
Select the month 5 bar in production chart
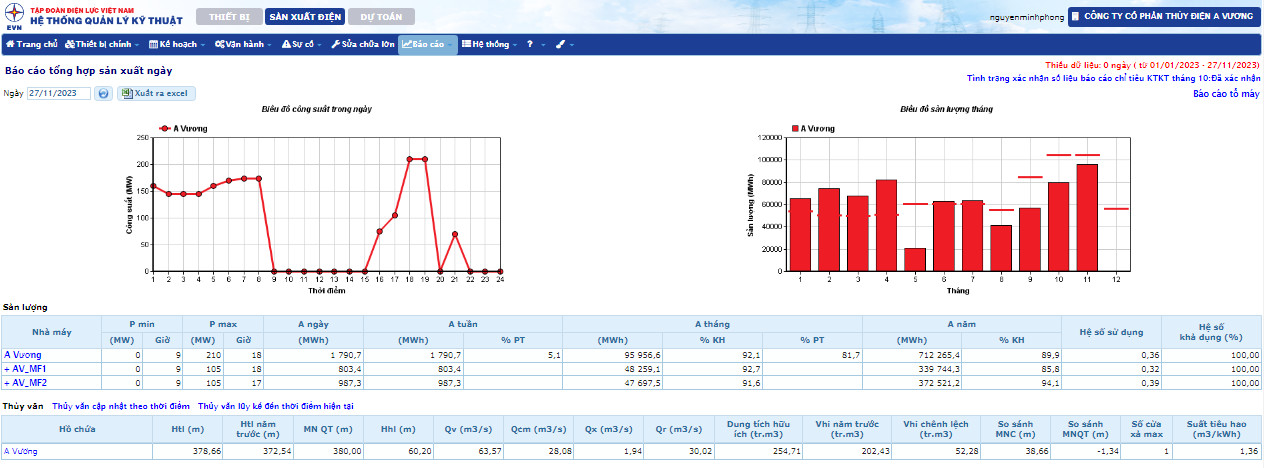(x=915, y=259)
